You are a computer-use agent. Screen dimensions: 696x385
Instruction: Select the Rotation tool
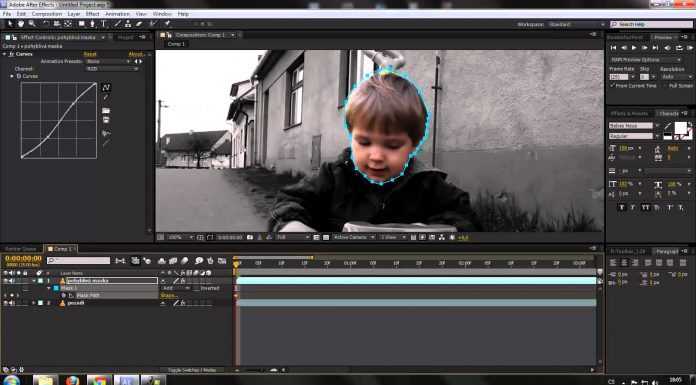coord(46,24)
